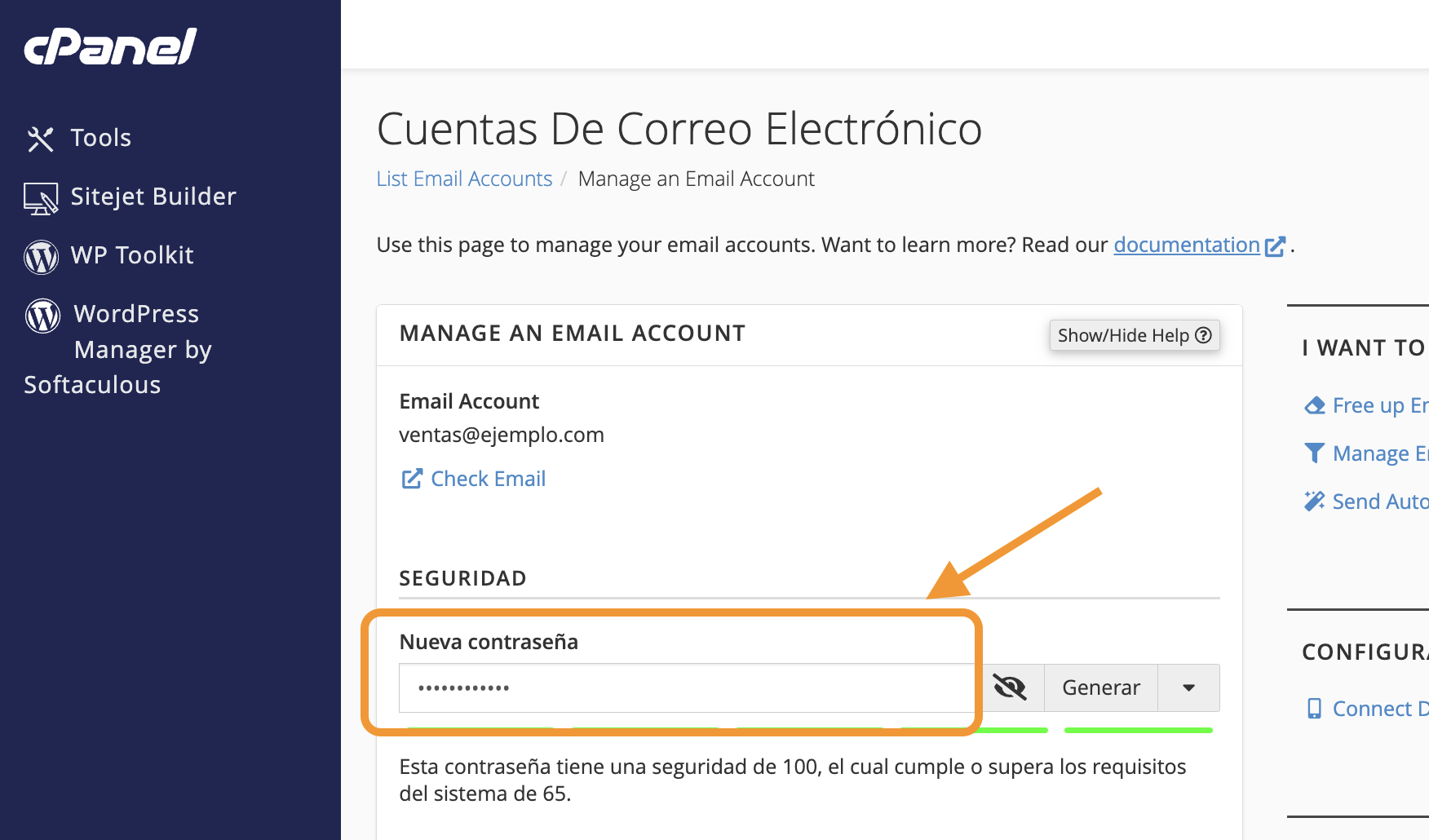Click the eraser icon beside Free up
The image size is (1429, 840).
[x=1314, y=405]
